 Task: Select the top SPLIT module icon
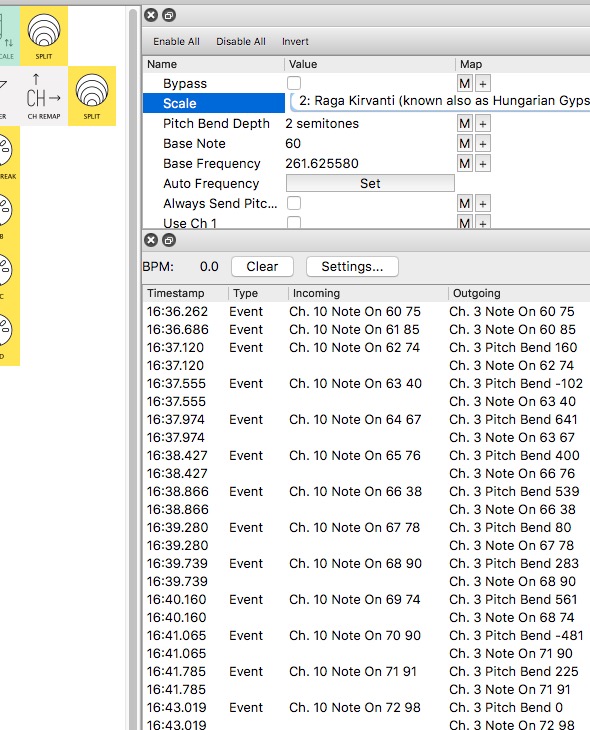pyautogui.click(x=44, y=35)
